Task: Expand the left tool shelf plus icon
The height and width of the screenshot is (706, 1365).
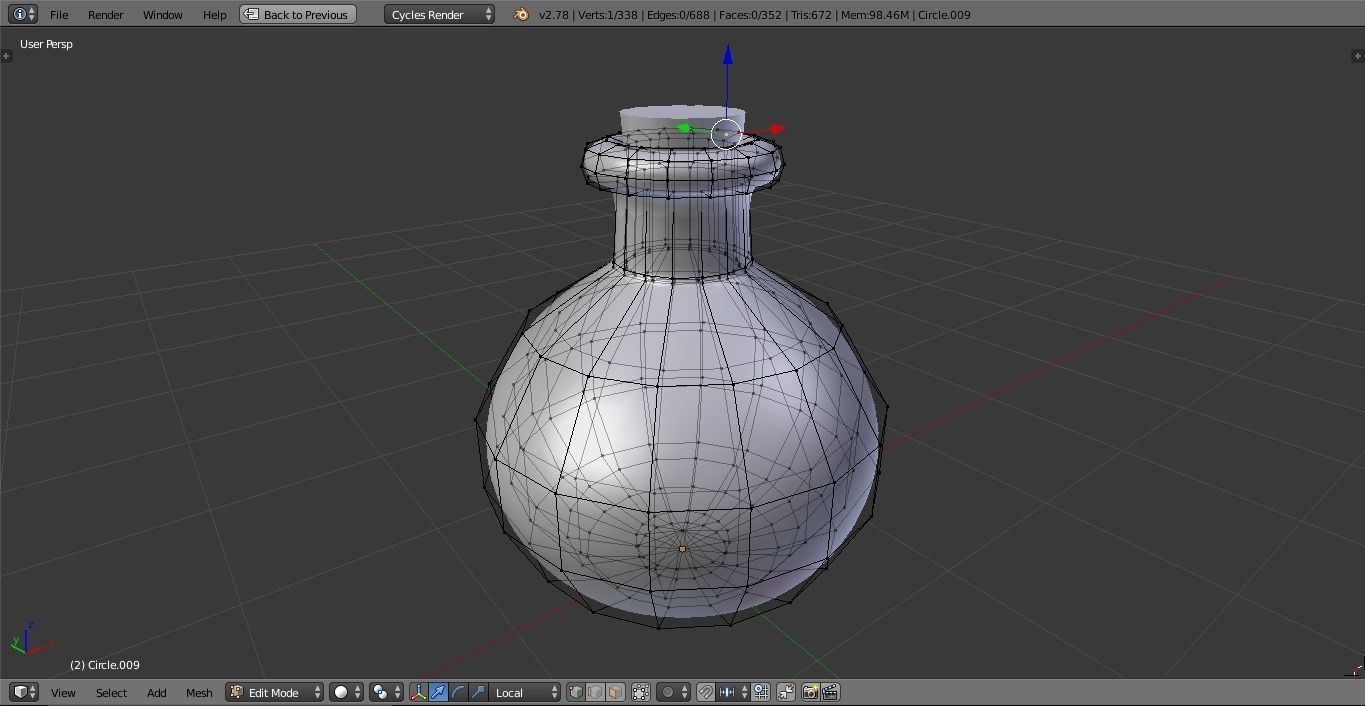Action: click(6, 56)
